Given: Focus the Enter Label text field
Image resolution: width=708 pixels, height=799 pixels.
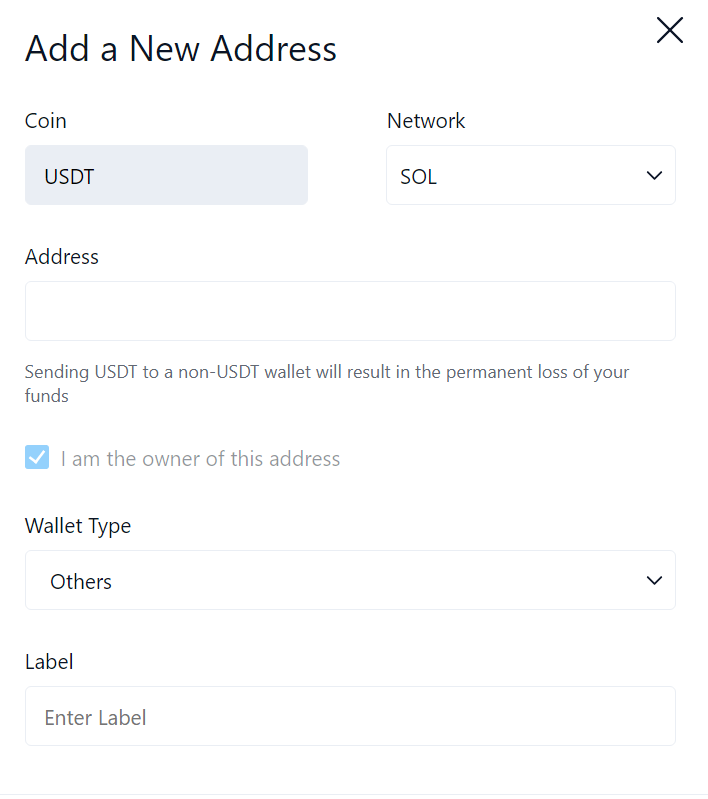Looking at the screenshot, I should 350,717.
